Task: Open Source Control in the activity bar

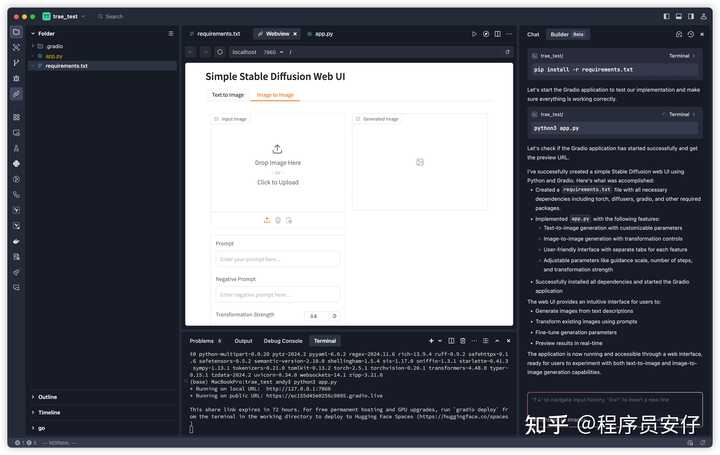Action: [16, 62]
